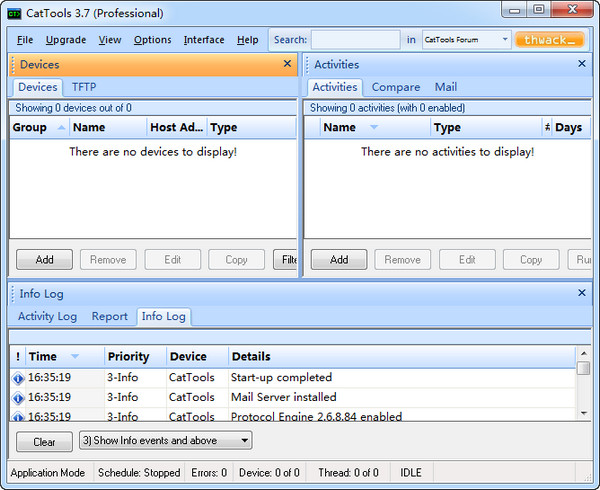This screenshot has width=600, height=490.
Task: Open the Options menu
Action: 152,40
